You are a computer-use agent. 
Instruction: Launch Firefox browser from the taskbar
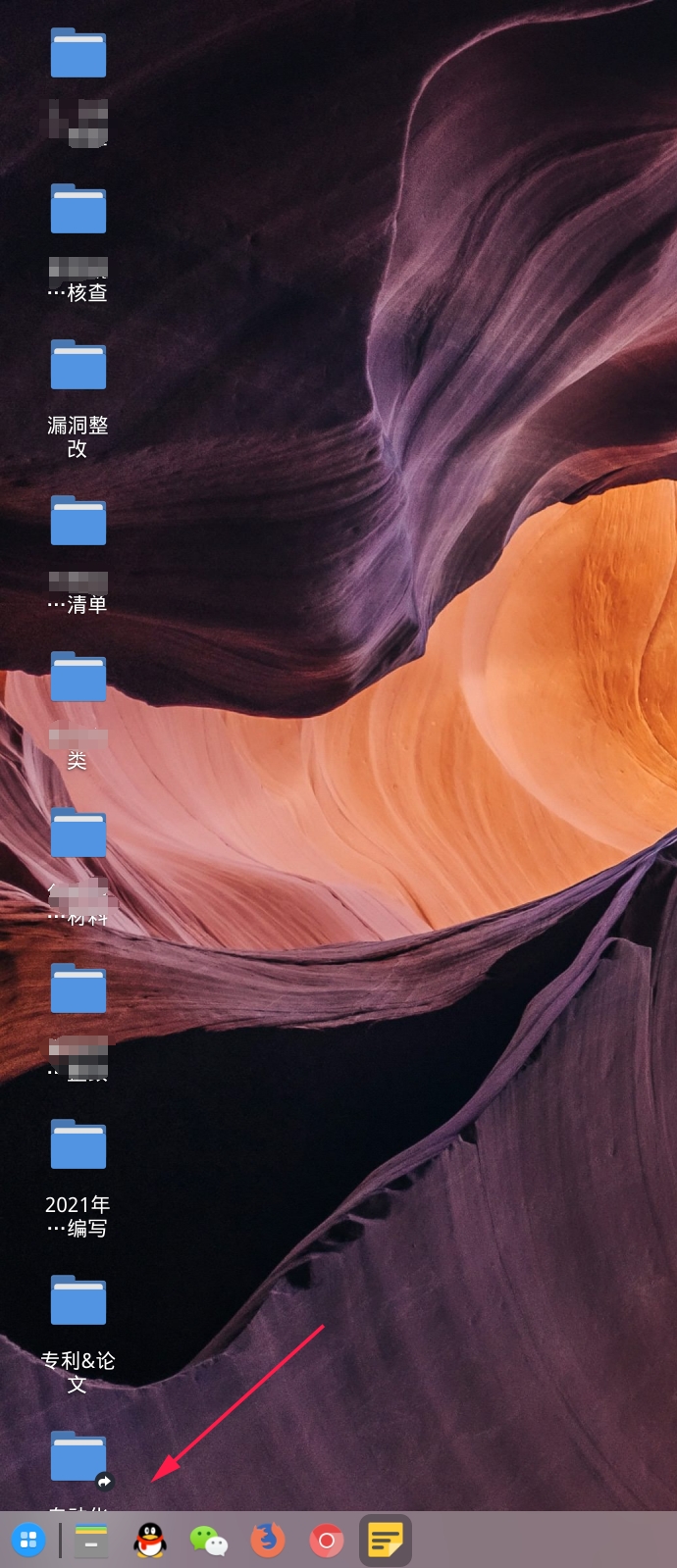(268, 1541)
